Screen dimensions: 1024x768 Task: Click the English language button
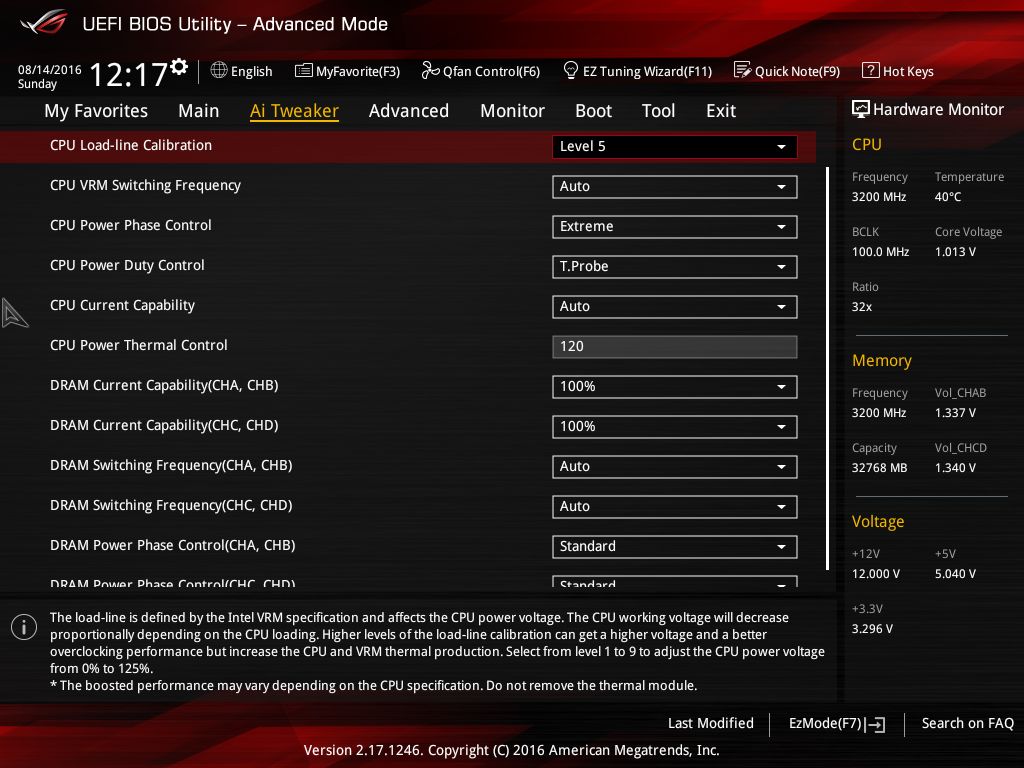point(242,71)
